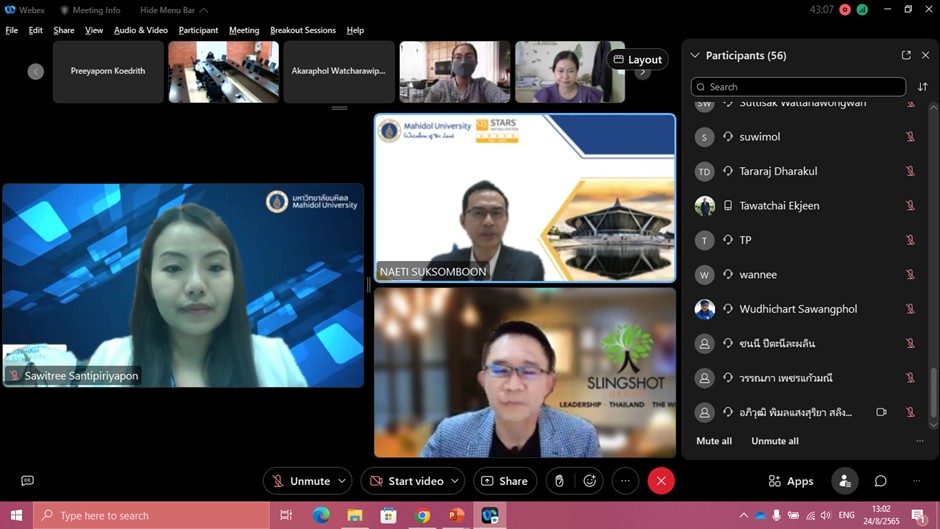Sort the participants list

922,87
